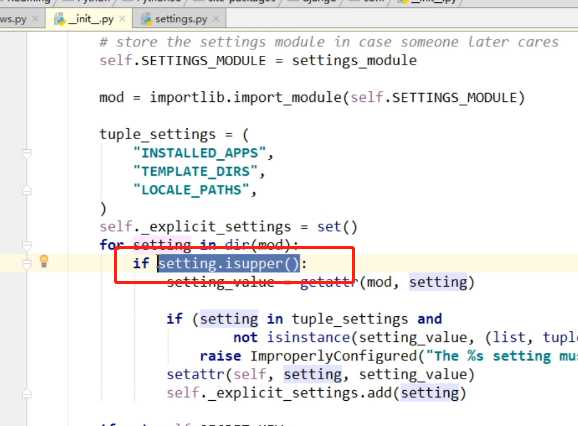578x426 pixels.
Task: Close the settings.py tab
Action: pyautogui.click(x=216, y=19)
